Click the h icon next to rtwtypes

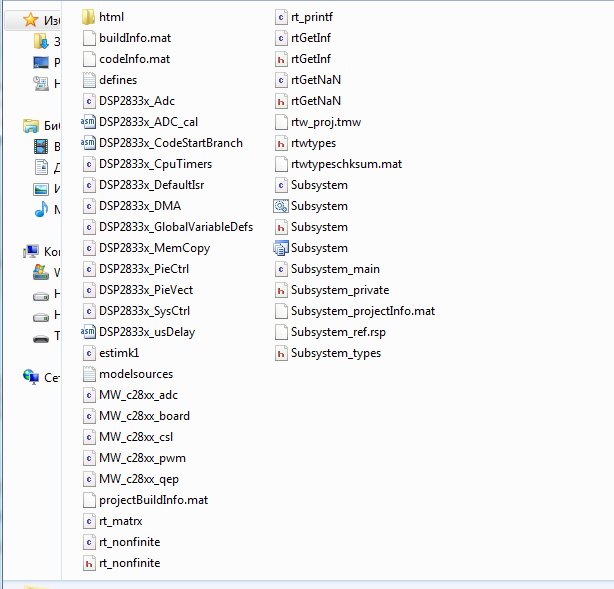point(281,143)
